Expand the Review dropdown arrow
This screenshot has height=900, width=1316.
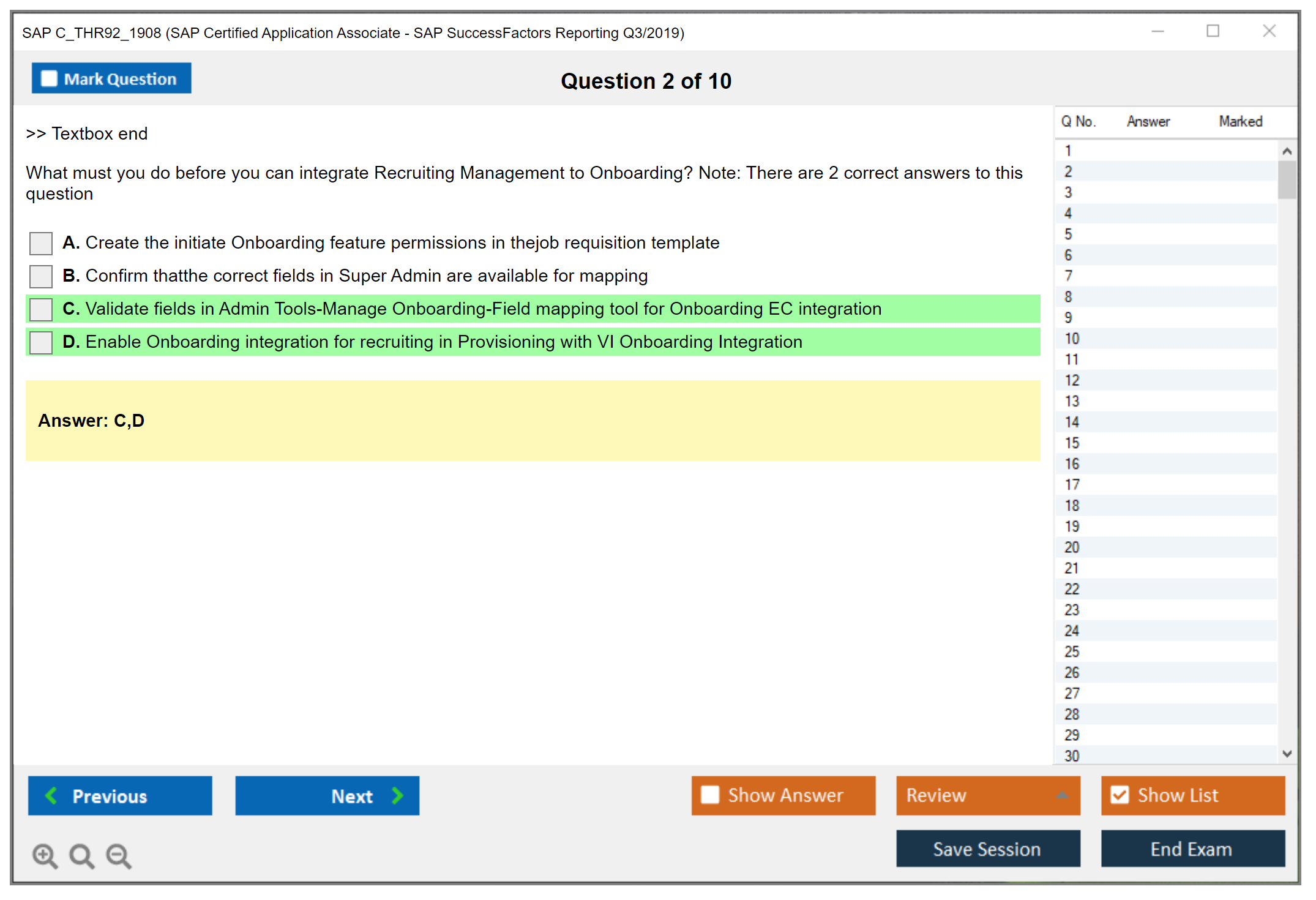(x=1062, y=795)
